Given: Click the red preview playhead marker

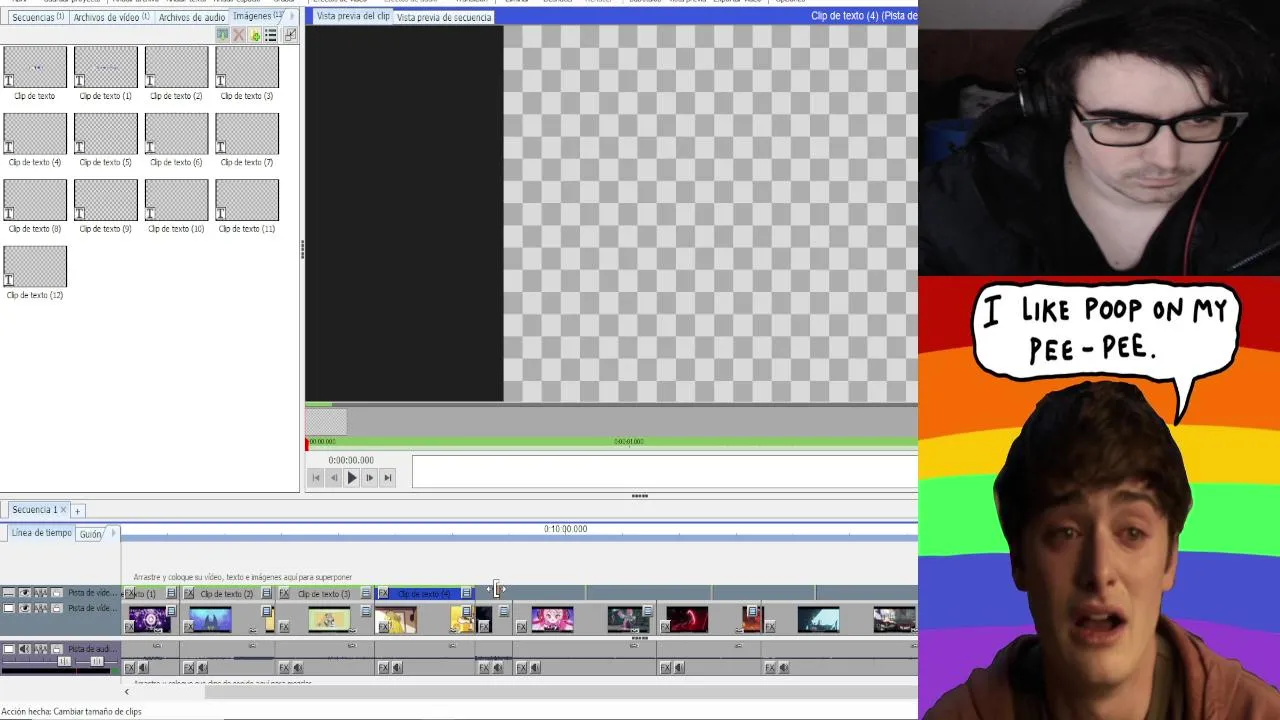Looking at the screenshot, I should (x=307, y=442).
